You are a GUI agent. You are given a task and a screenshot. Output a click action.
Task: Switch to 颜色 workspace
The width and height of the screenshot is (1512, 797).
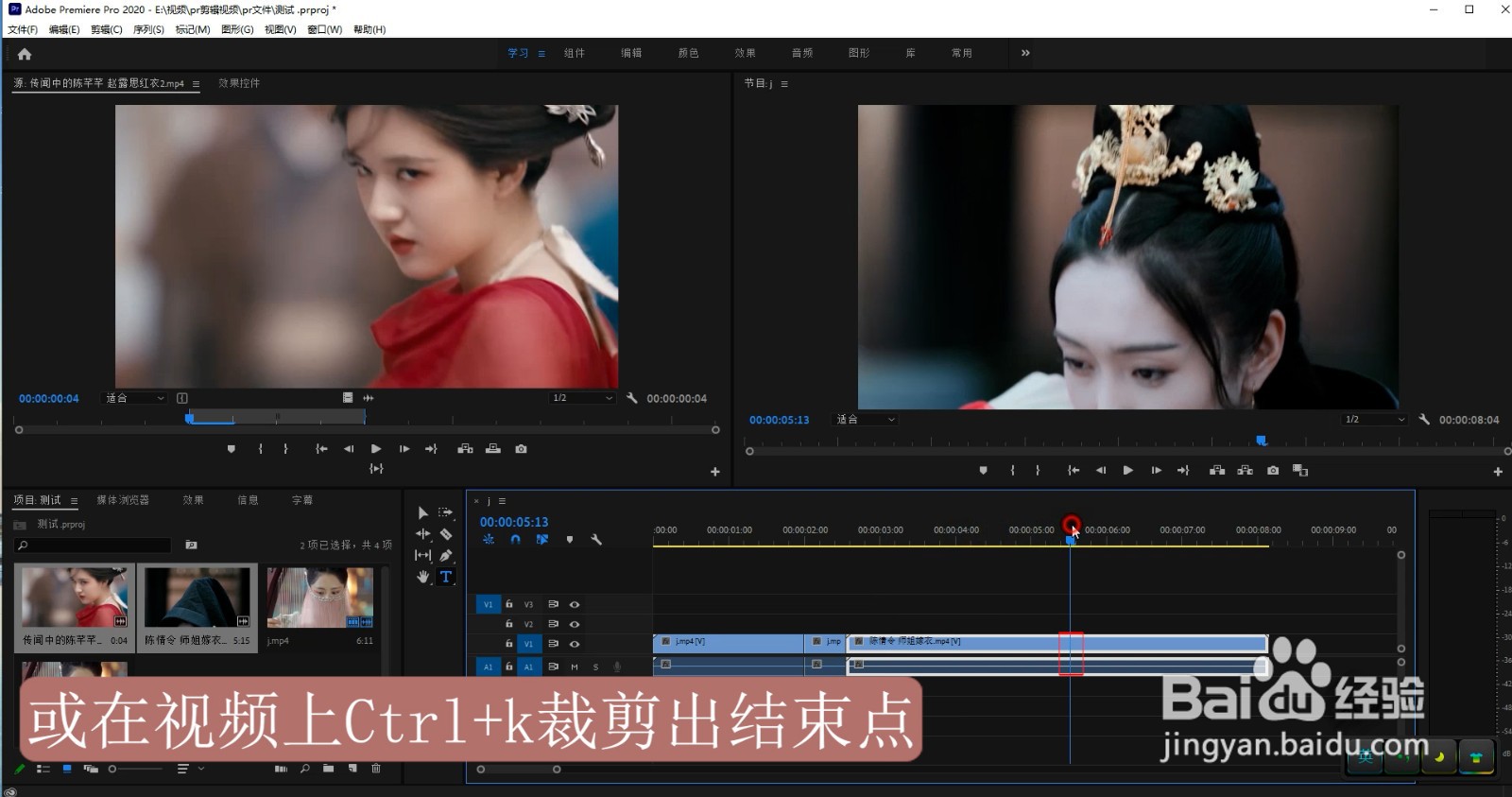point(688,53)
